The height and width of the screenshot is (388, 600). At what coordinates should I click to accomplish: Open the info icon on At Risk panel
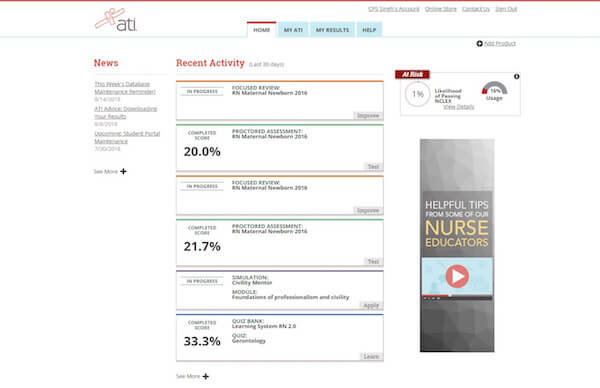click(x=517, y=77)
